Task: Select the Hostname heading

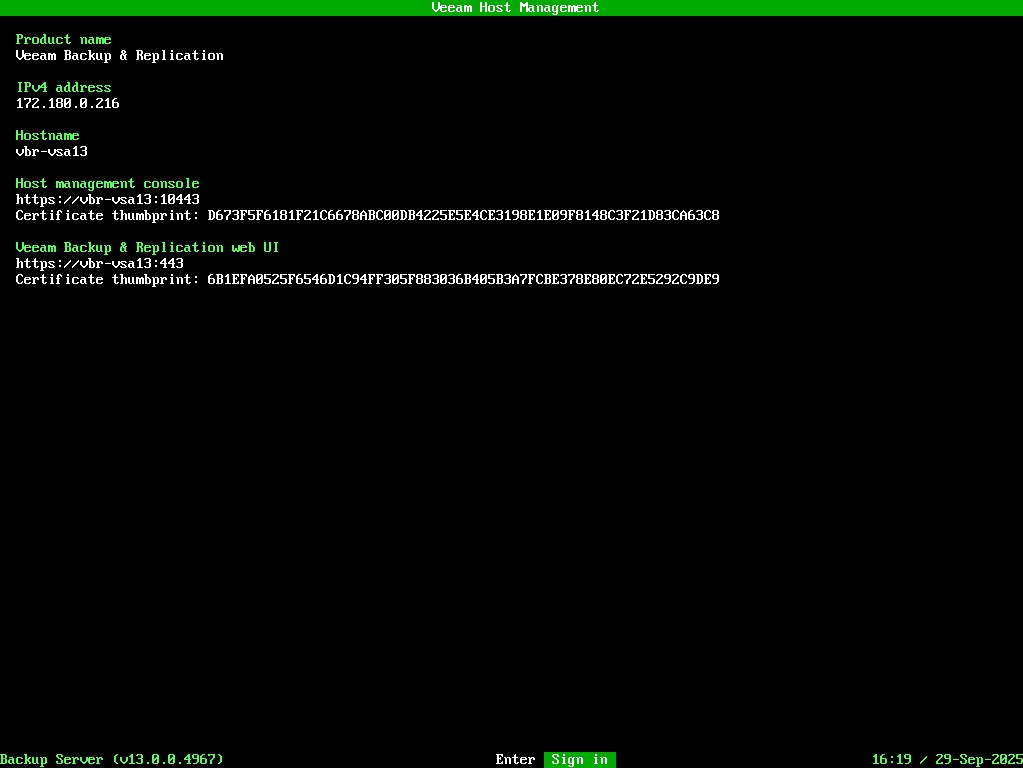Action: click(x=47, y=136)
